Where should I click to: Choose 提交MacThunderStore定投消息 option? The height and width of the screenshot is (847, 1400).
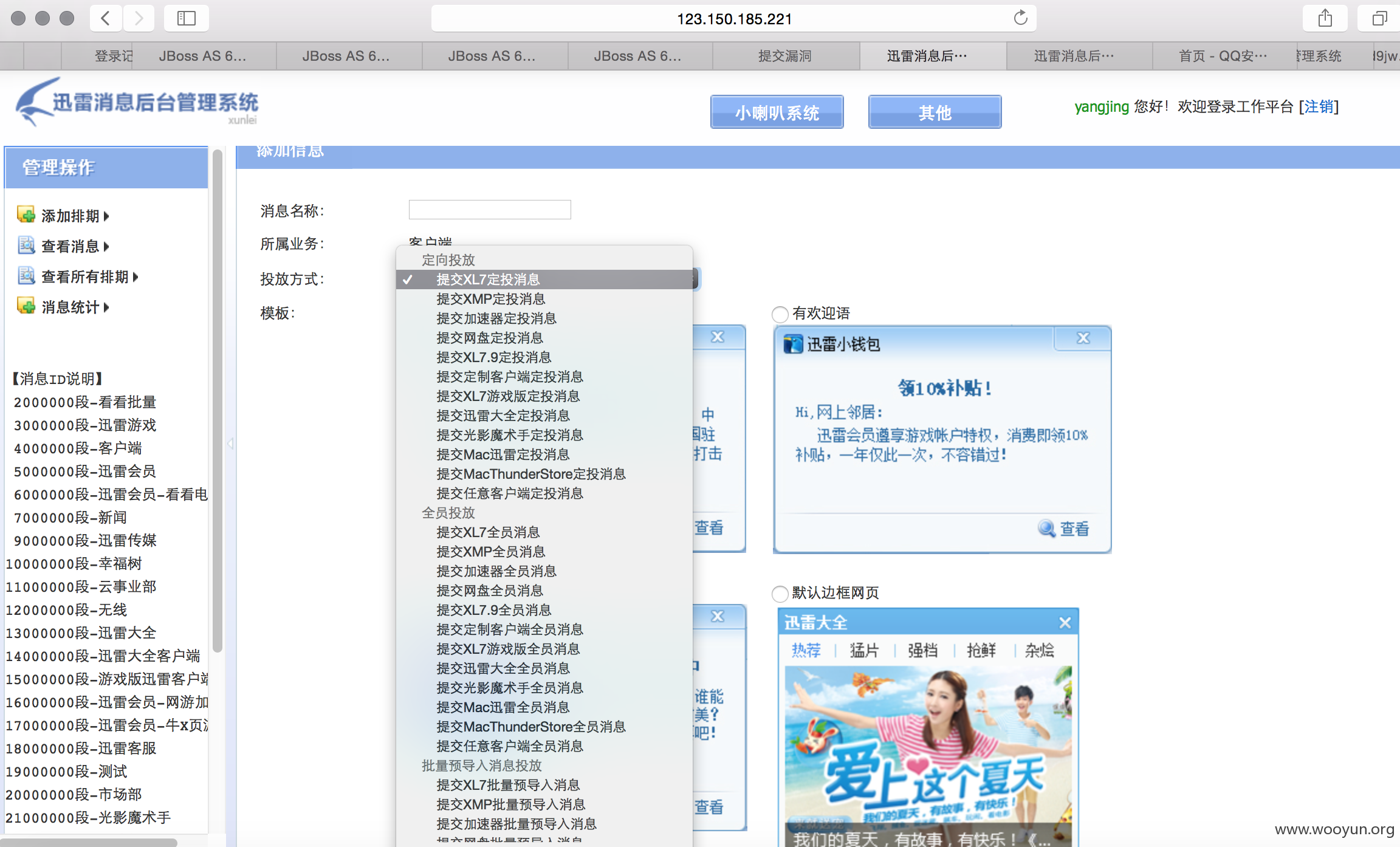(544, 474)
